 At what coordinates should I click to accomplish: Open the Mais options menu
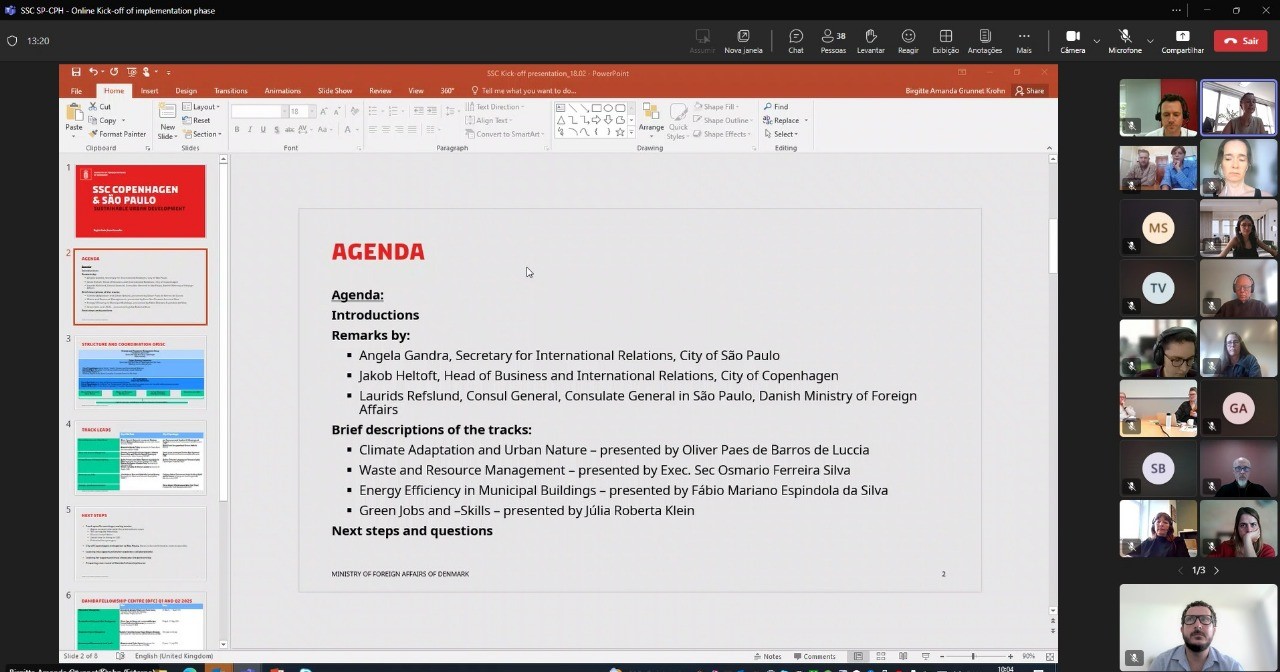(1024, 40)
